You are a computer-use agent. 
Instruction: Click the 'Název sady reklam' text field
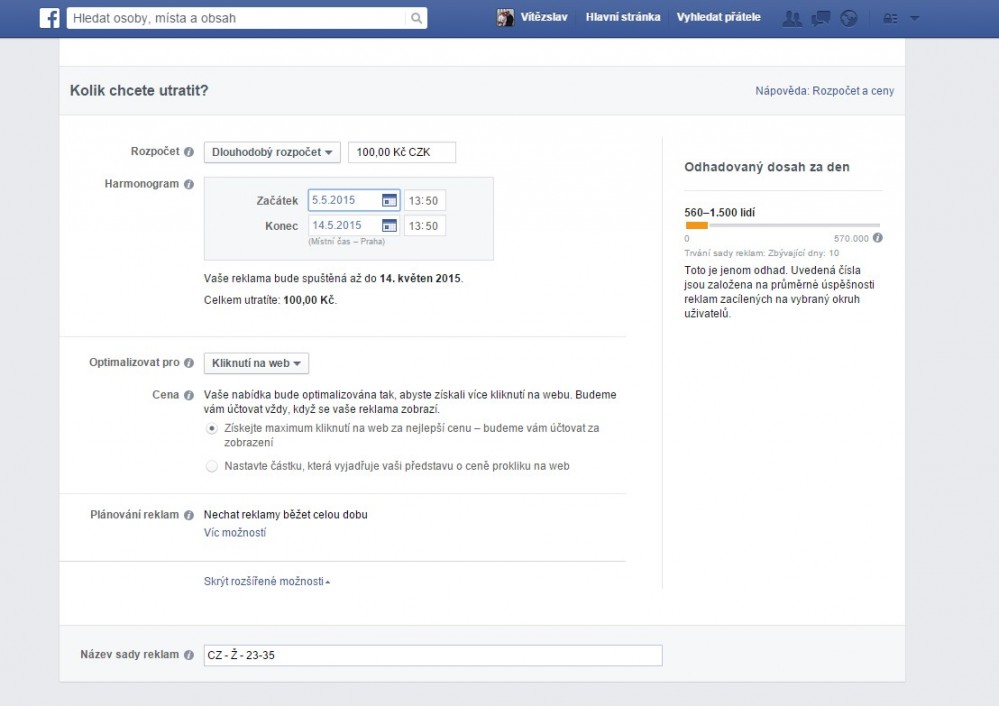coord(432,655)
